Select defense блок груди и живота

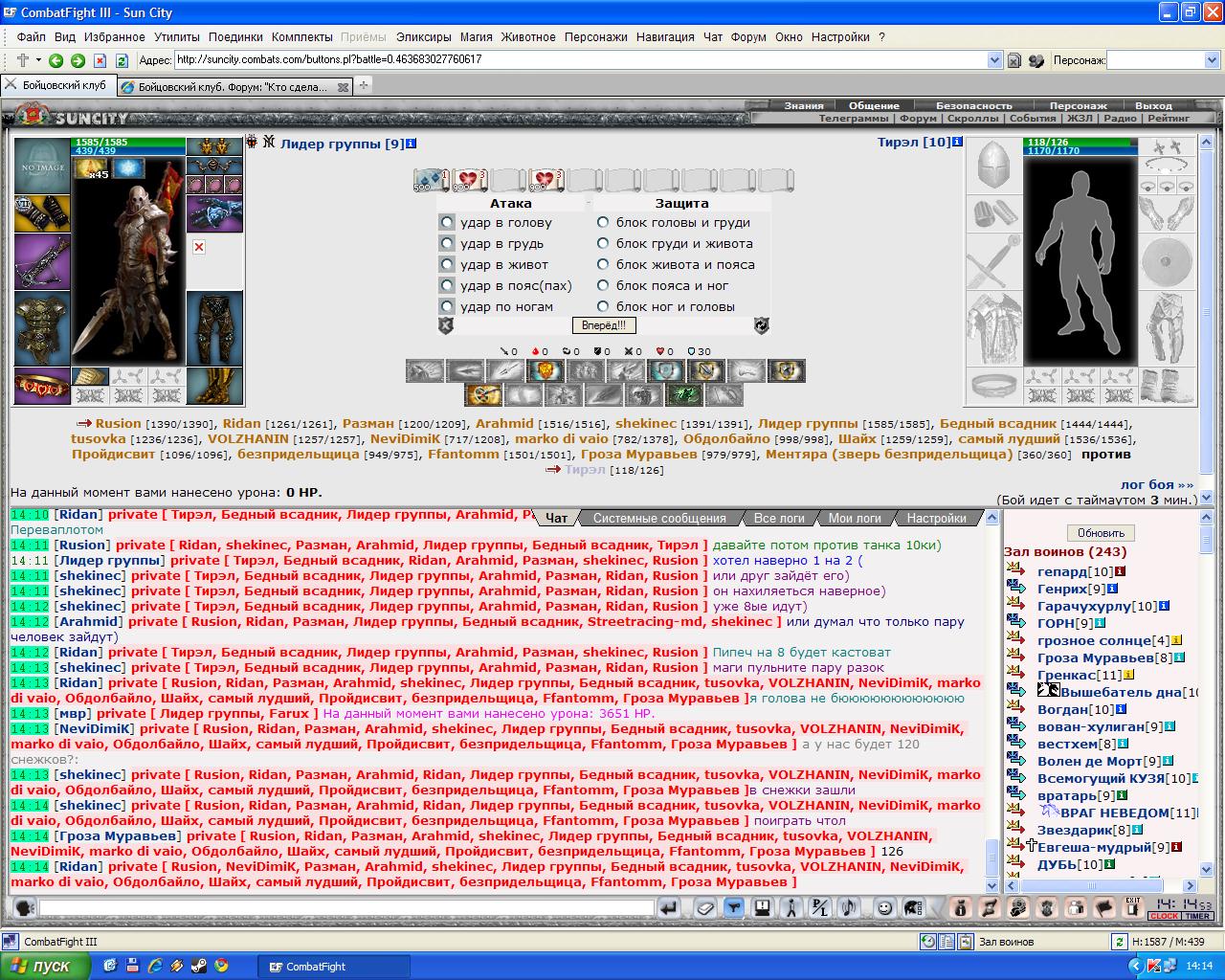coord(603,243)
